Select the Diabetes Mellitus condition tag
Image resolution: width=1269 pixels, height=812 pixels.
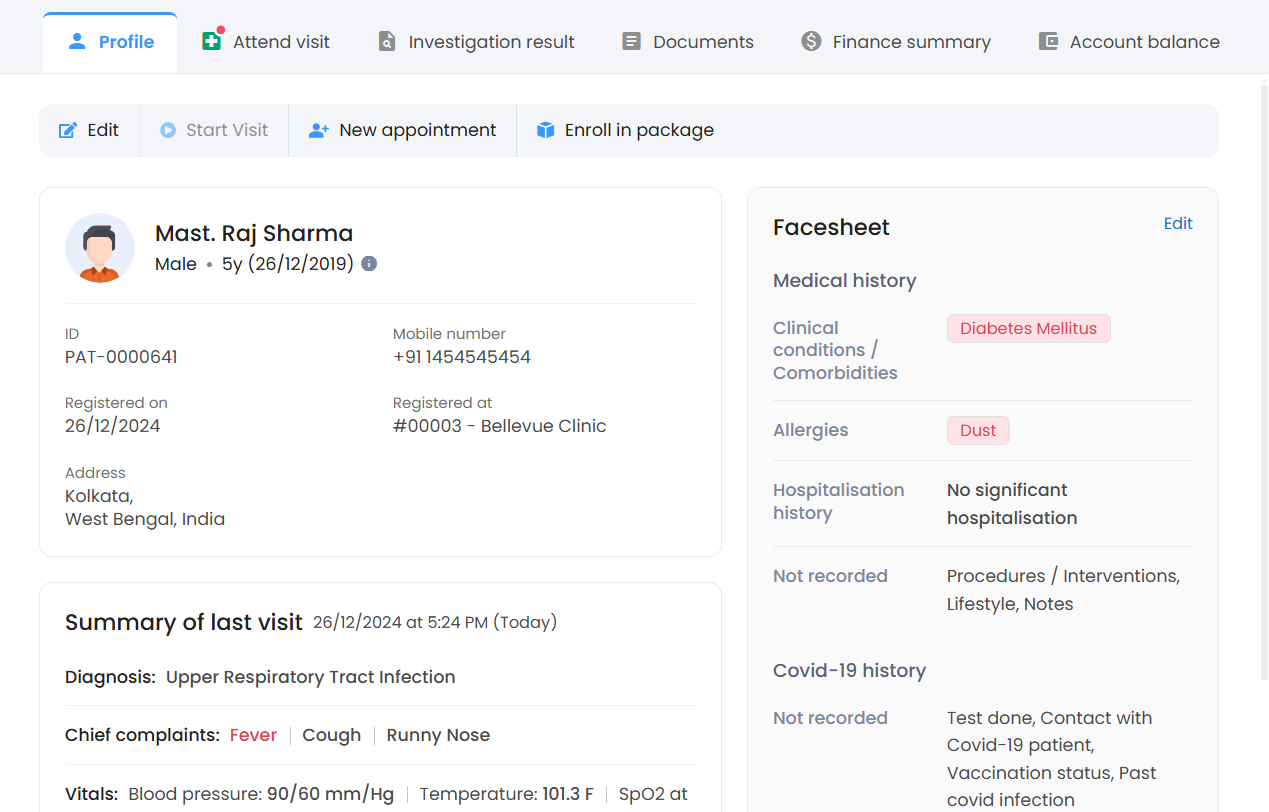(1028, 329)
